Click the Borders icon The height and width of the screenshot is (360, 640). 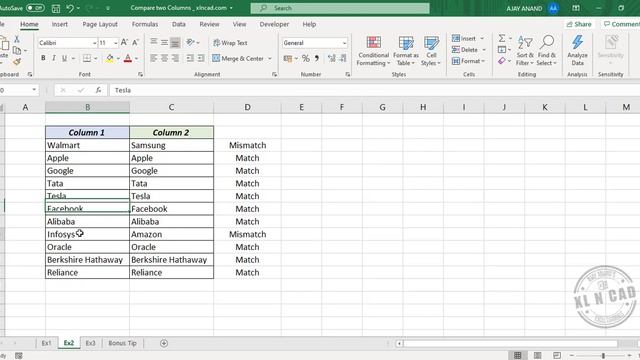(87, 58)
